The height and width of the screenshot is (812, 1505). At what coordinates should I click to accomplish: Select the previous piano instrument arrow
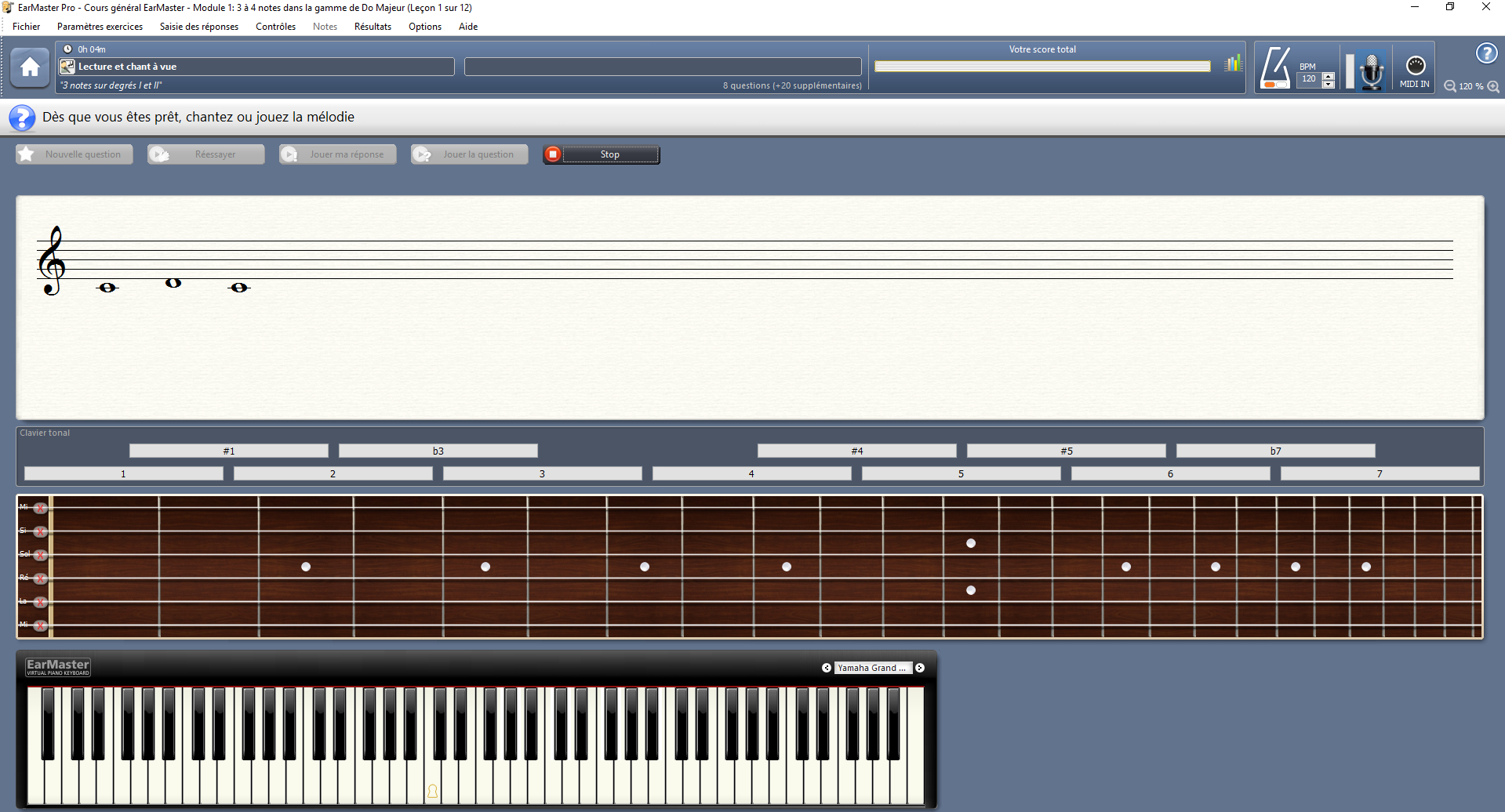click(x=827, y=668)
